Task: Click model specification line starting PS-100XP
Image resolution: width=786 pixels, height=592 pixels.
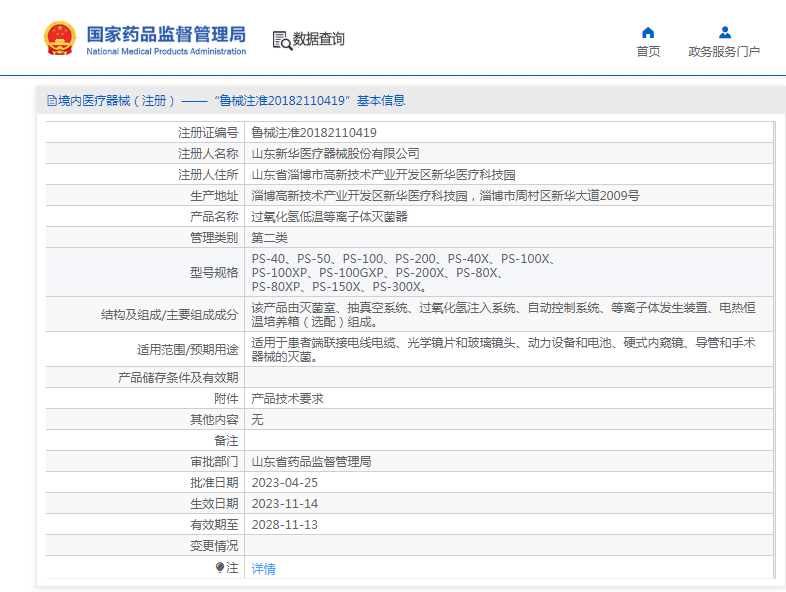Action: [x=377, y=273]
